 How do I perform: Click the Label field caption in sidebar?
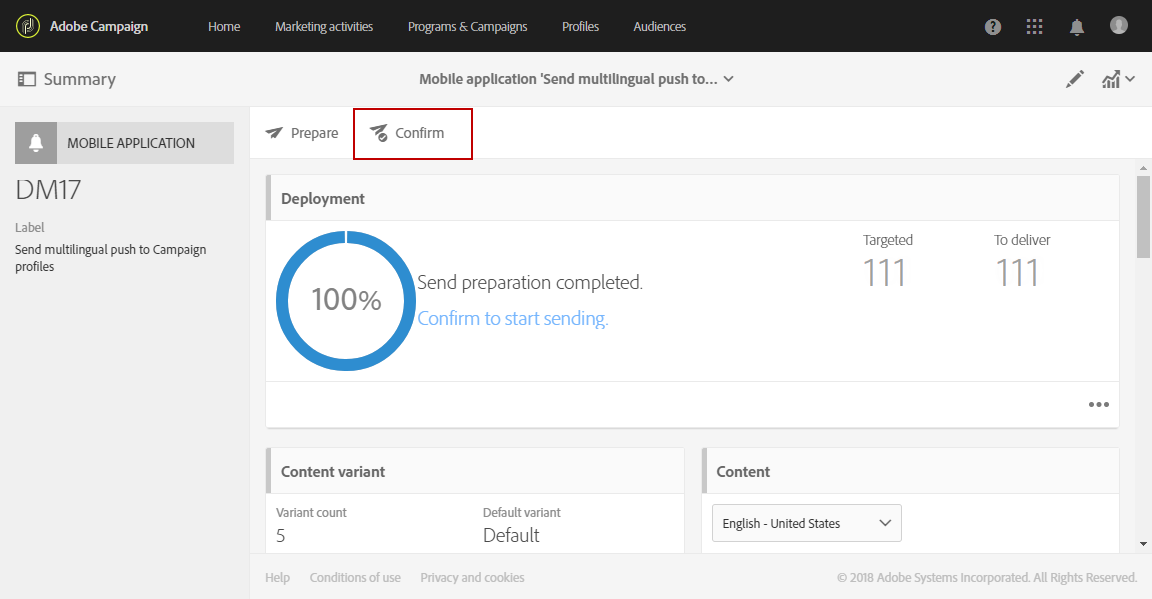[x=29, y=228]
